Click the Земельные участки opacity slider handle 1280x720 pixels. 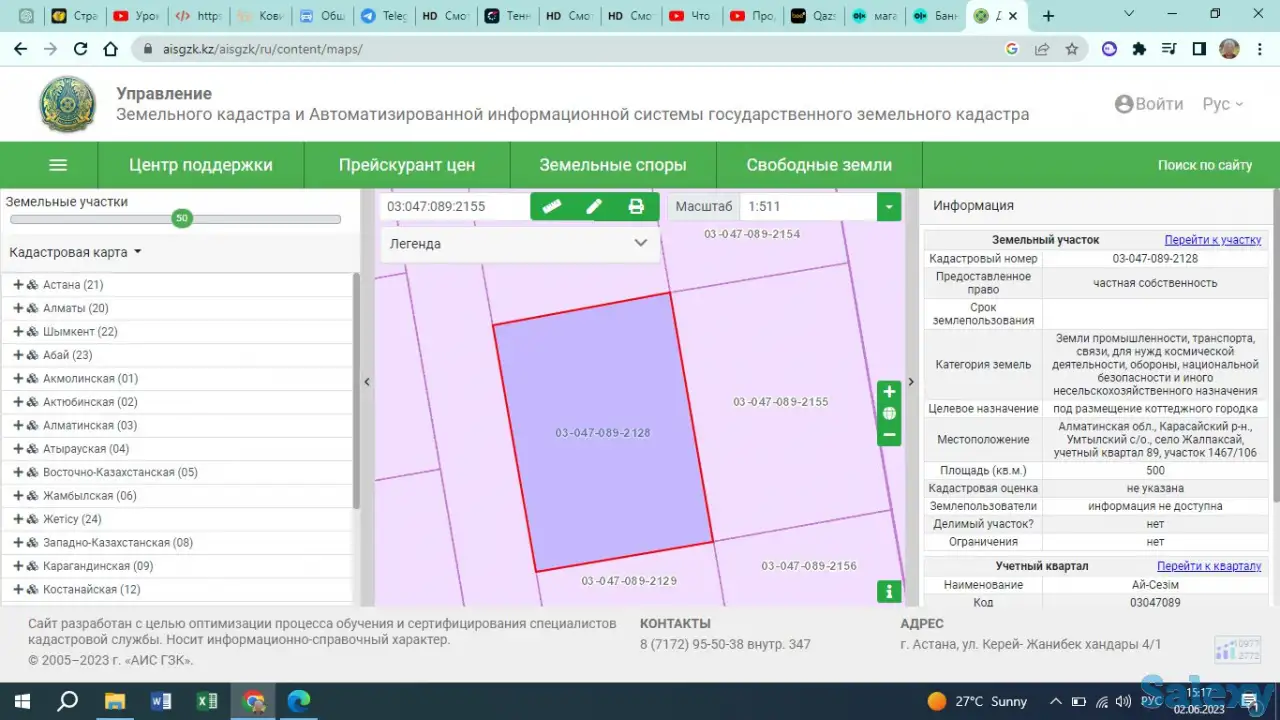pyautogui.click(x=181, y=218)
